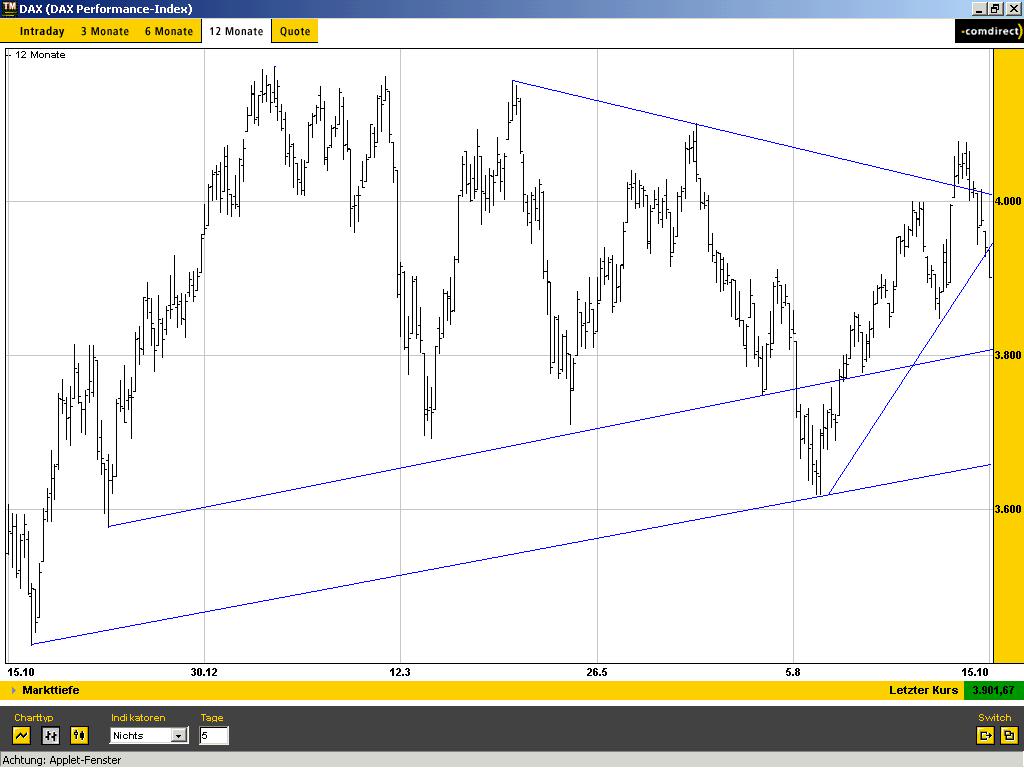Viewport: 1024px width, 768px height.
Task: Expand the Markttiefe section arrow
Action: click(13, 690)
